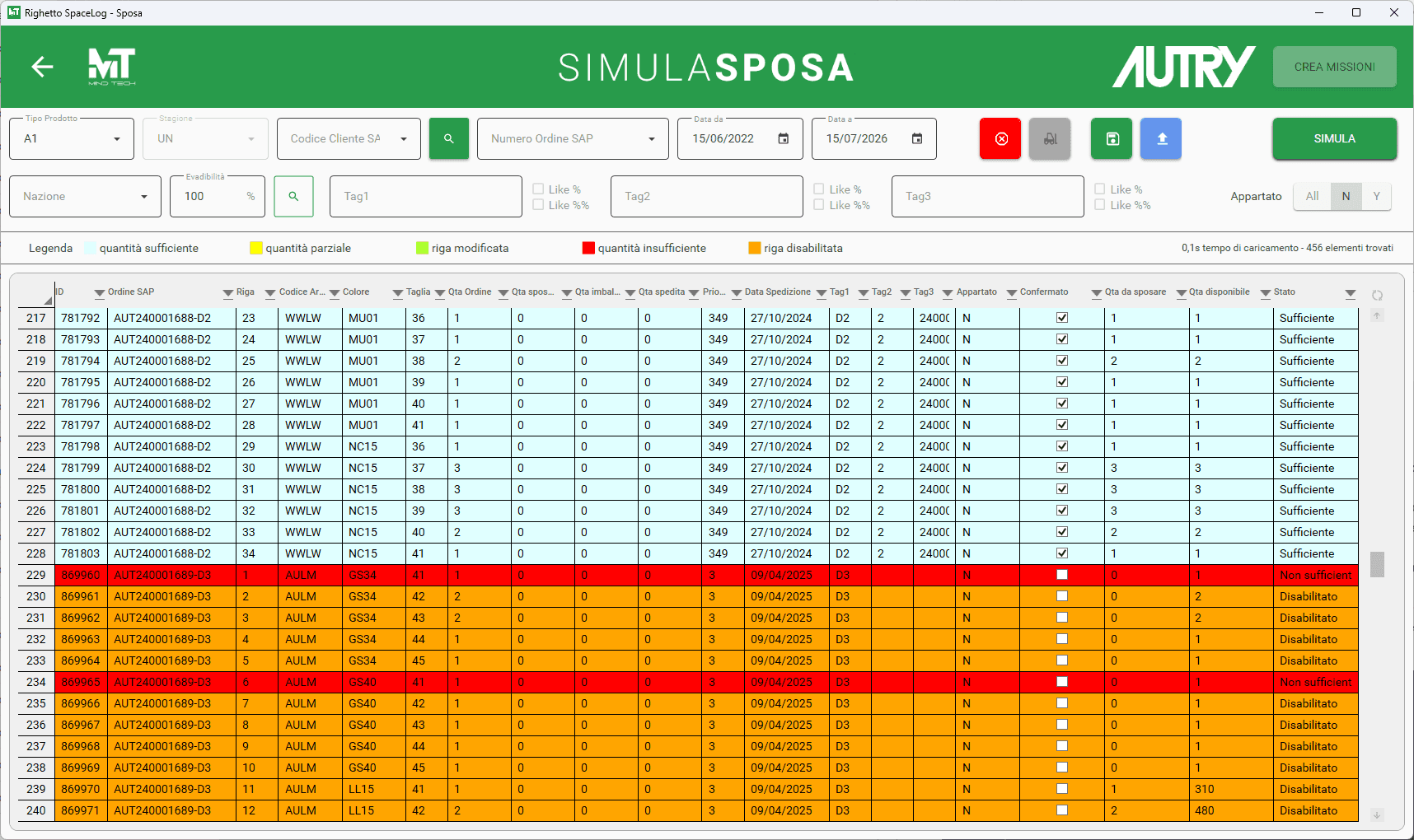Click the grid select-all corner cell
This screenshot has height=840, width=1414.
click(36, 293)
